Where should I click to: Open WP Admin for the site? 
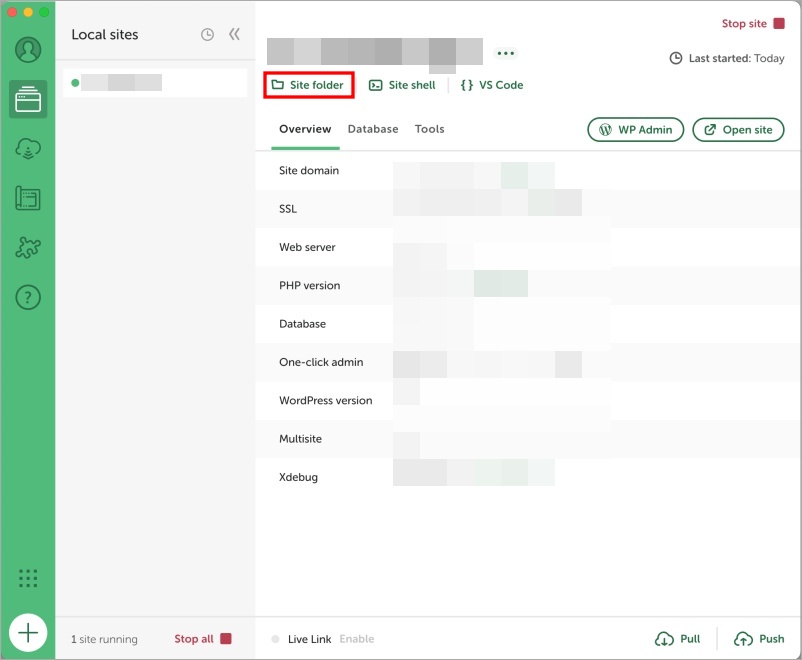point(635,129)
